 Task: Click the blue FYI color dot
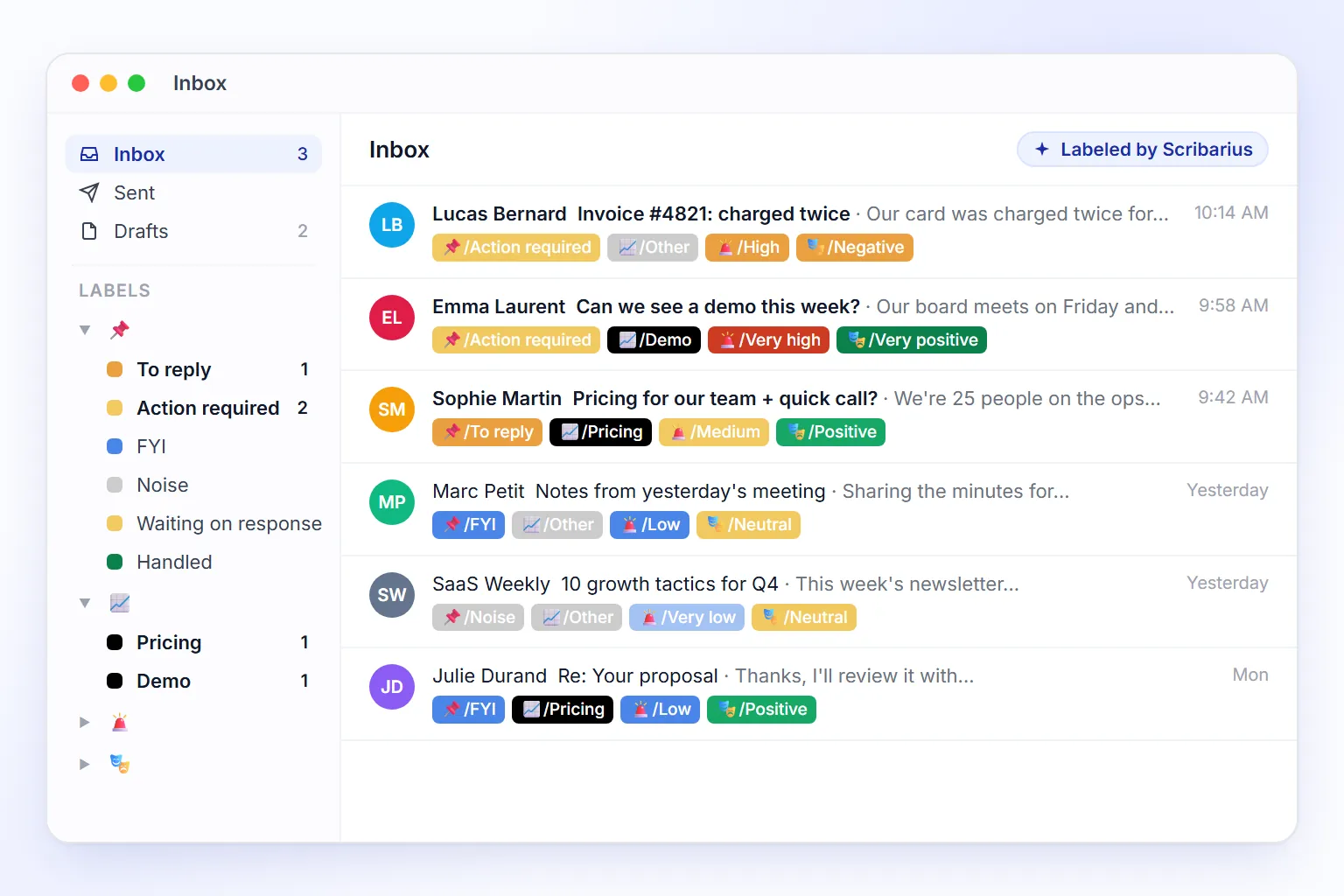[115, 446]
